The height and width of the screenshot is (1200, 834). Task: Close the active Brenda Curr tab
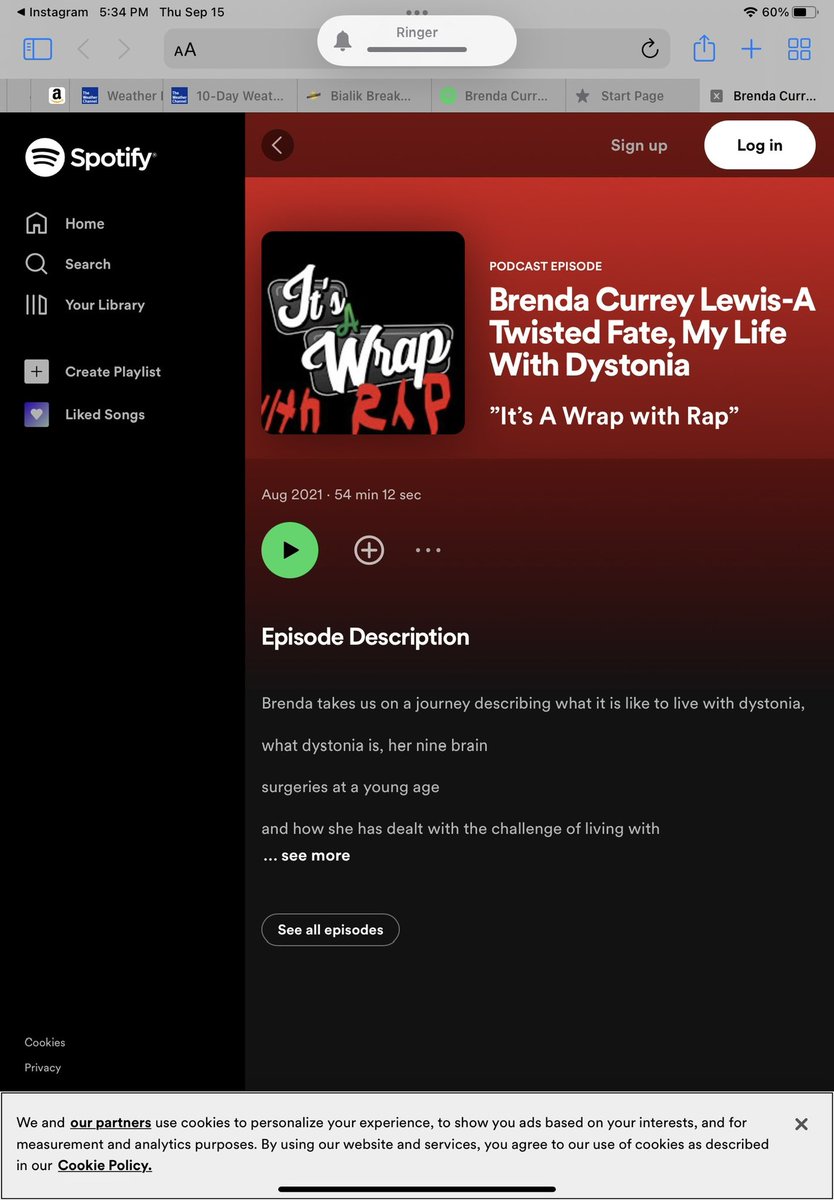point(716,96)
